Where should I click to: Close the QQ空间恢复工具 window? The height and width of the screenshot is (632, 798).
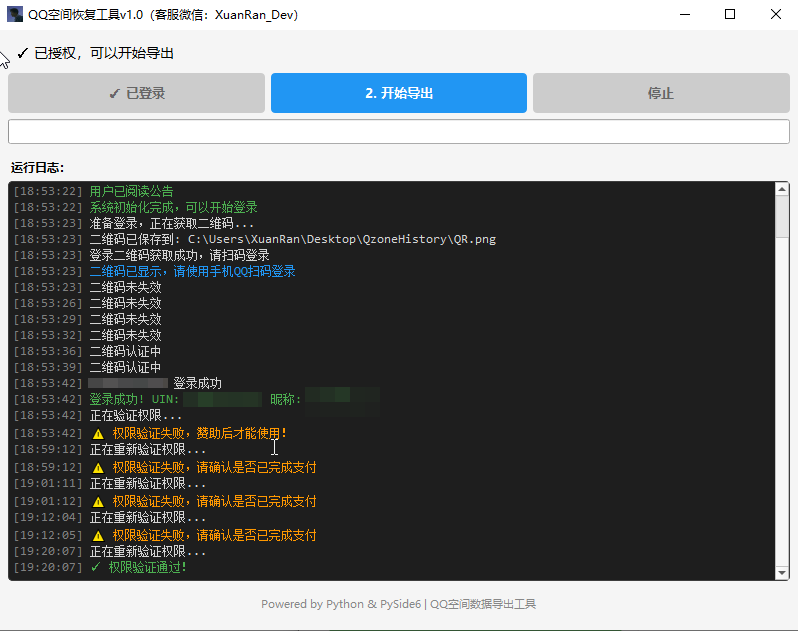tap(775, 15)
